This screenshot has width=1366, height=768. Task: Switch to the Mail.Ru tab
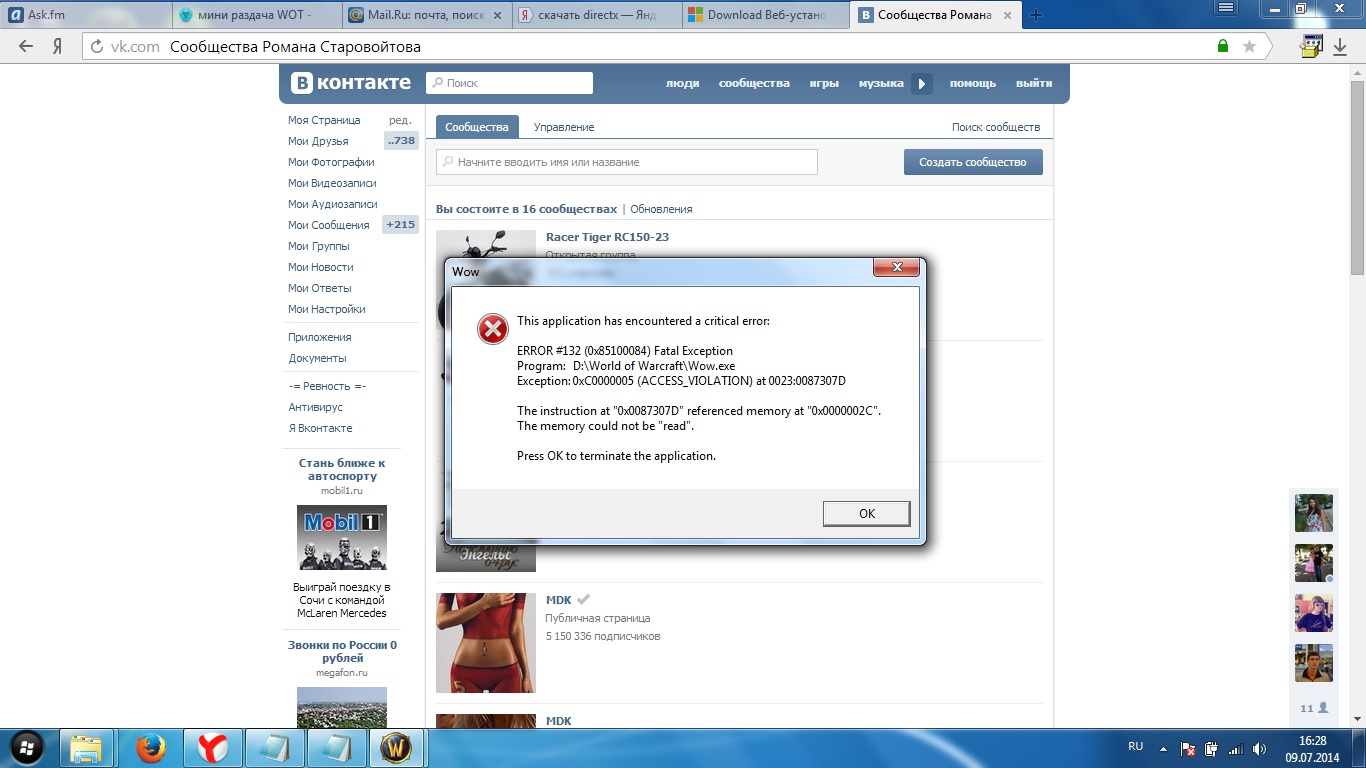[426, 15]
